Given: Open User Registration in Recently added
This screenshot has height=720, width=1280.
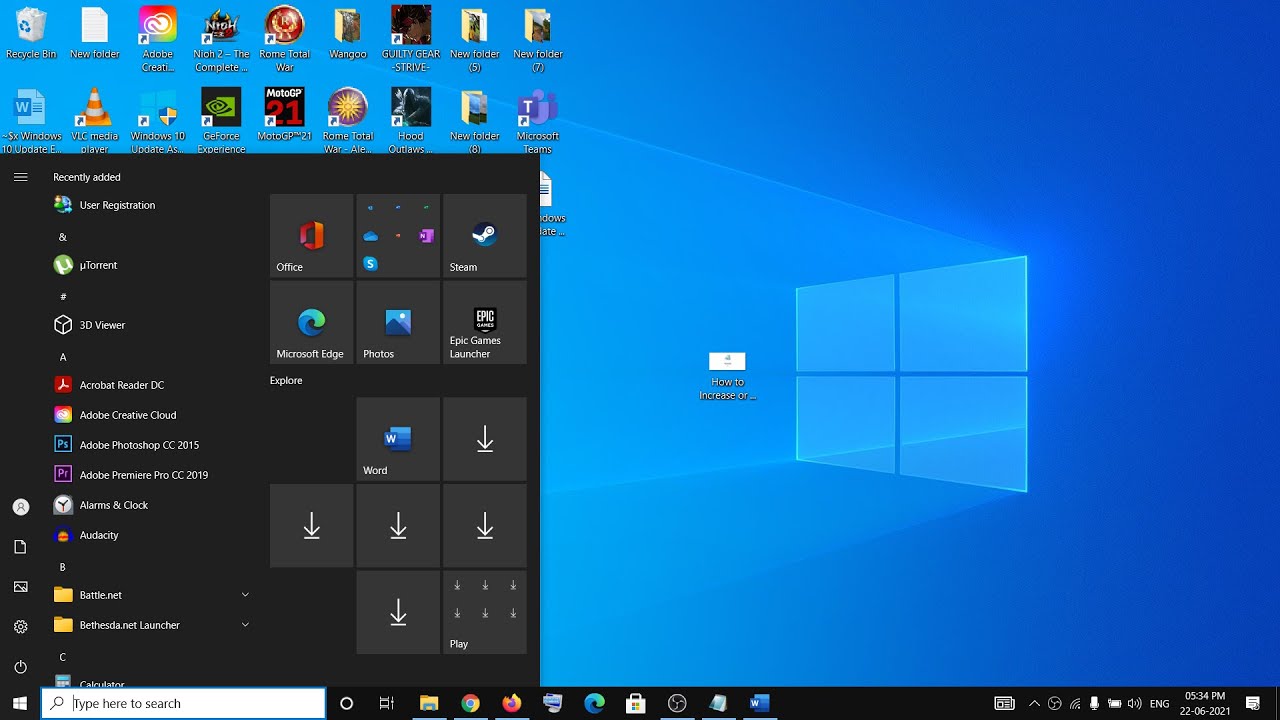Looking at the screenshot, I should click(x=150, y=205).
